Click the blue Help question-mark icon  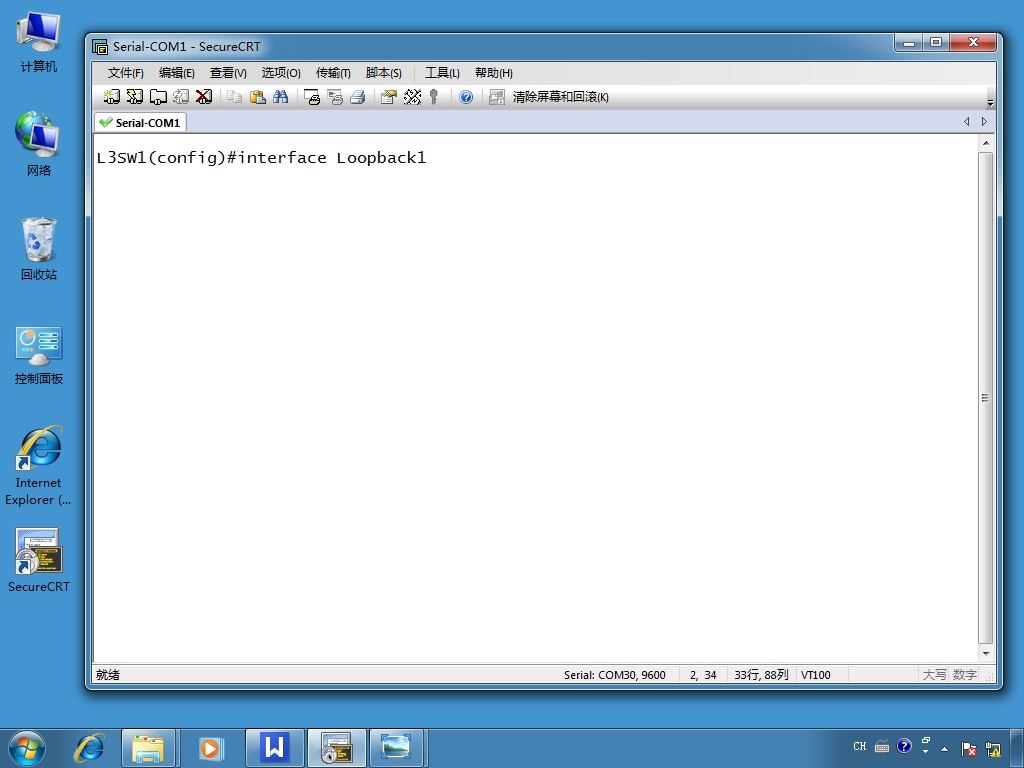coord(466,97)
